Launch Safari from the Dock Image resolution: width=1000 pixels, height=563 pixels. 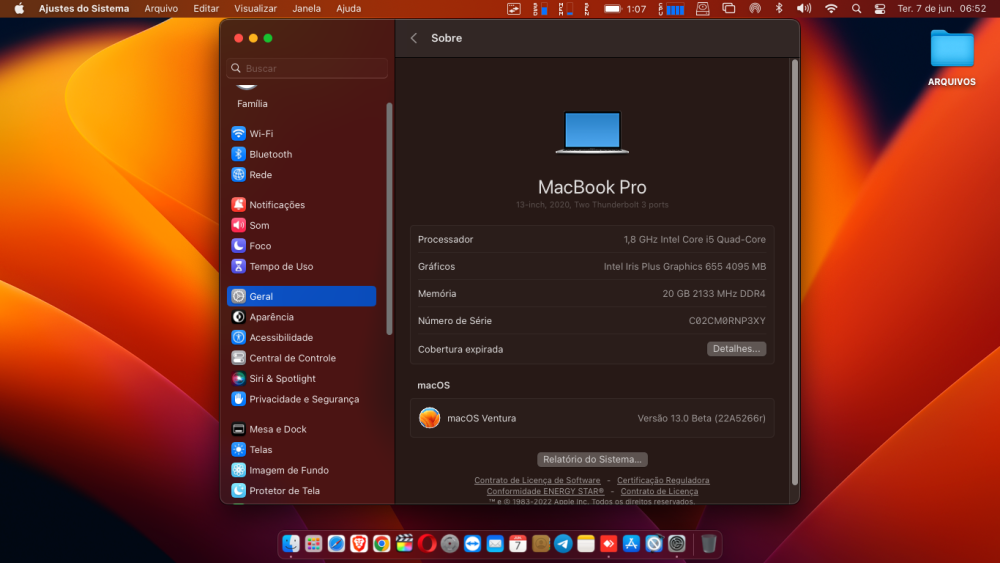tap(336, 543)
